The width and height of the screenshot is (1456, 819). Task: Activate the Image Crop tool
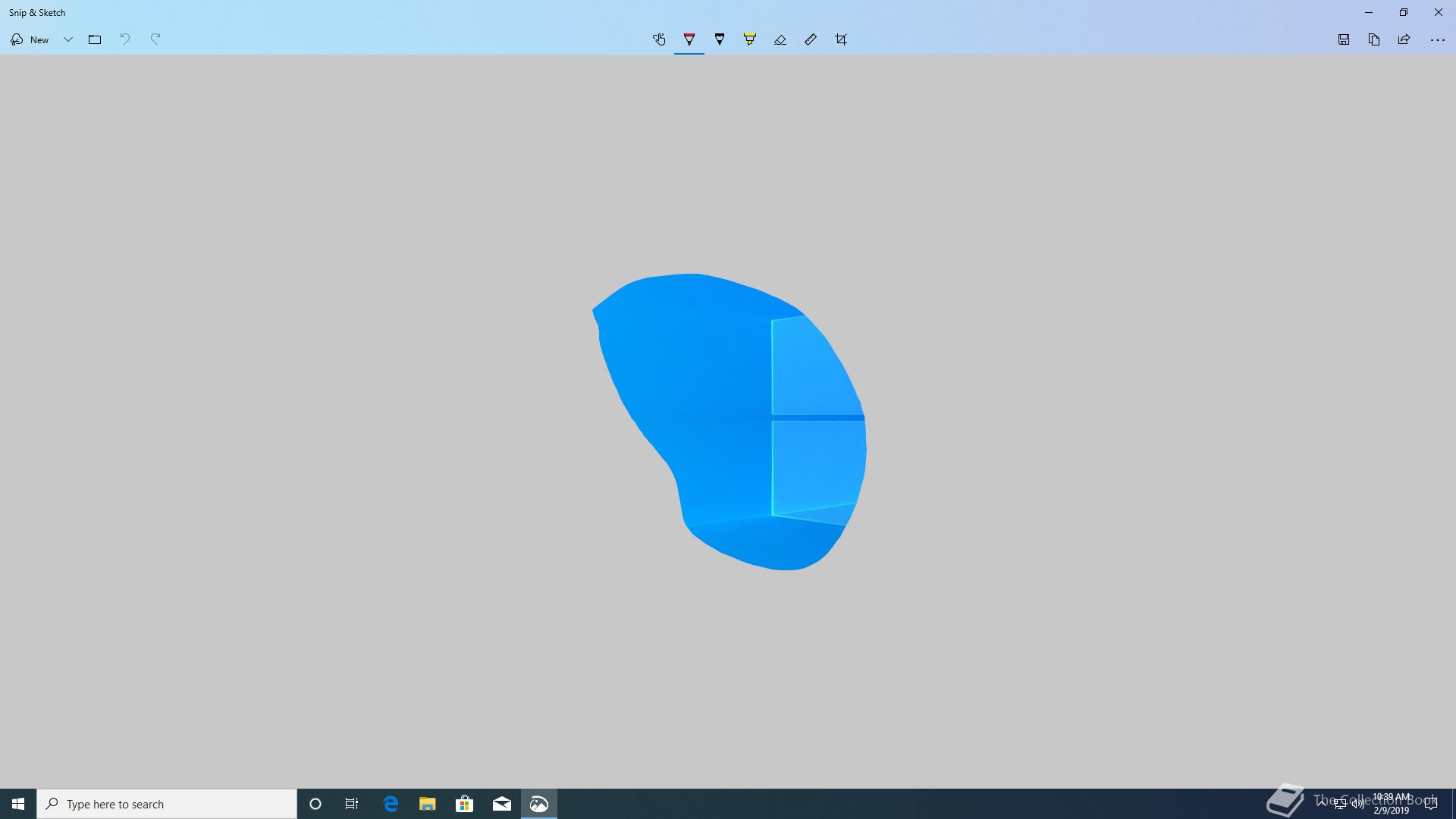(841, 39)
